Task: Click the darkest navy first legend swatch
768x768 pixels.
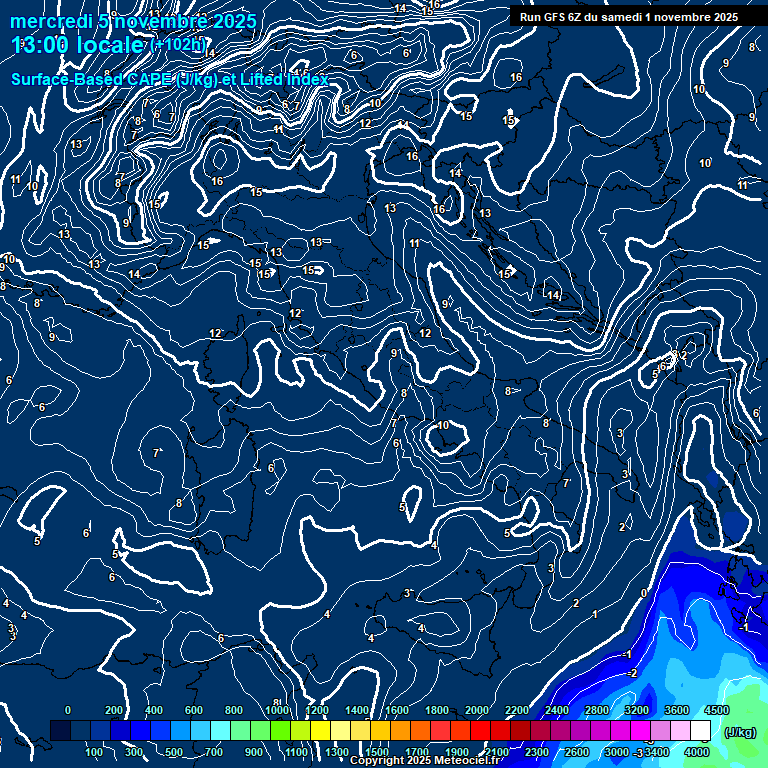Action: click(x=61, y=730)
